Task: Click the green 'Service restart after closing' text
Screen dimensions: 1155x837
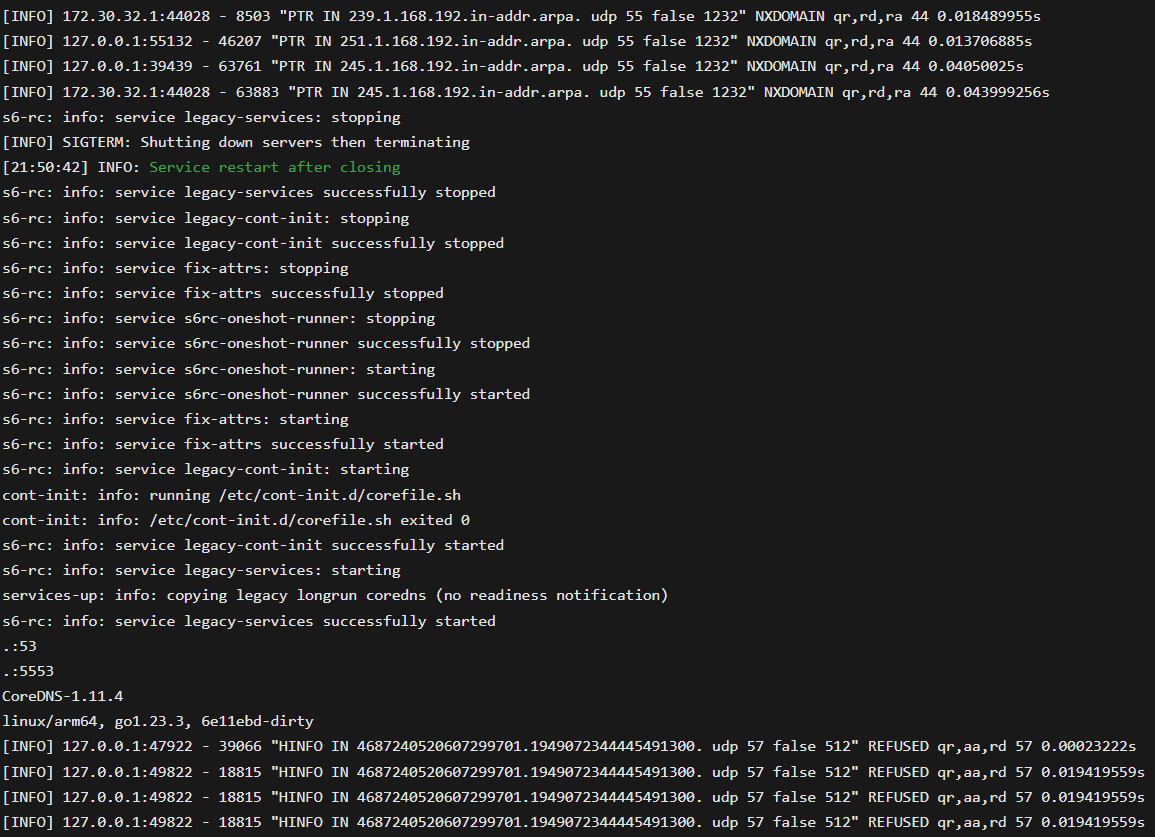Action: pos(275,167)
